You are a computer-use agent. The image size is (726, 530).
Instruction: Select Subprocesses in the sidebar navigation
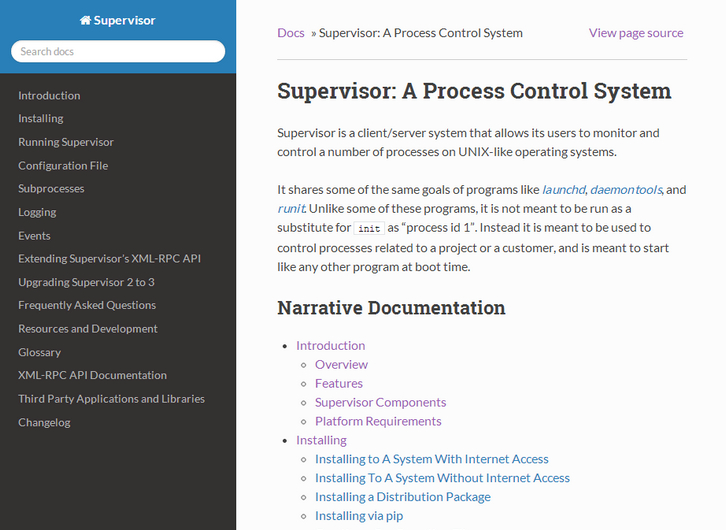(x=51, y=189)
